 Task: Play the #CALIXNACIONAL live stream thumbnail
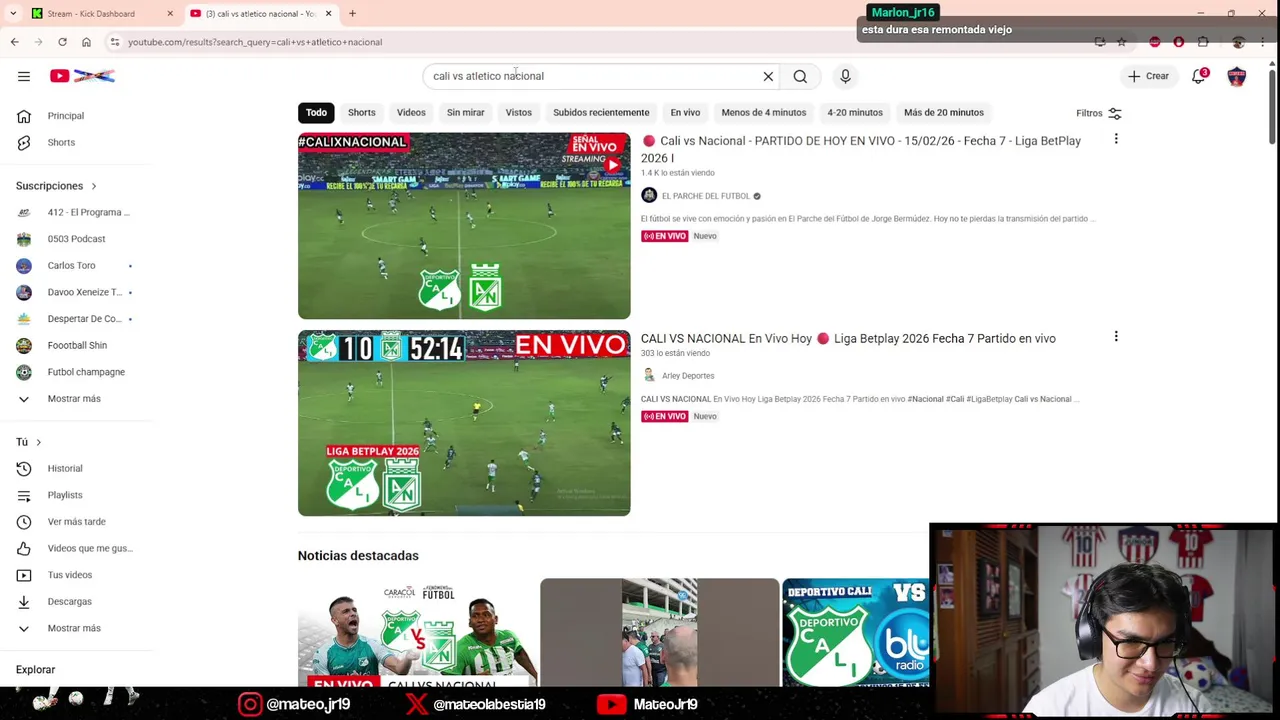[x=464, y=226]
